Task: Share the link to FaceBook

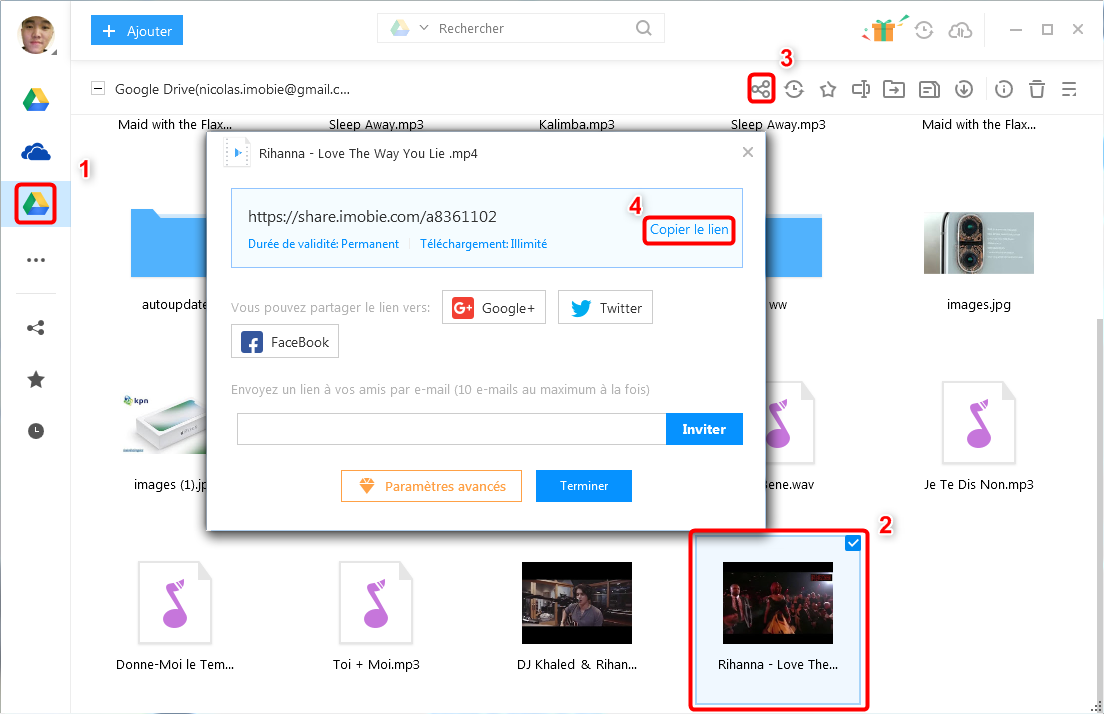Action: pyautogui.click(x=284, y=342)
